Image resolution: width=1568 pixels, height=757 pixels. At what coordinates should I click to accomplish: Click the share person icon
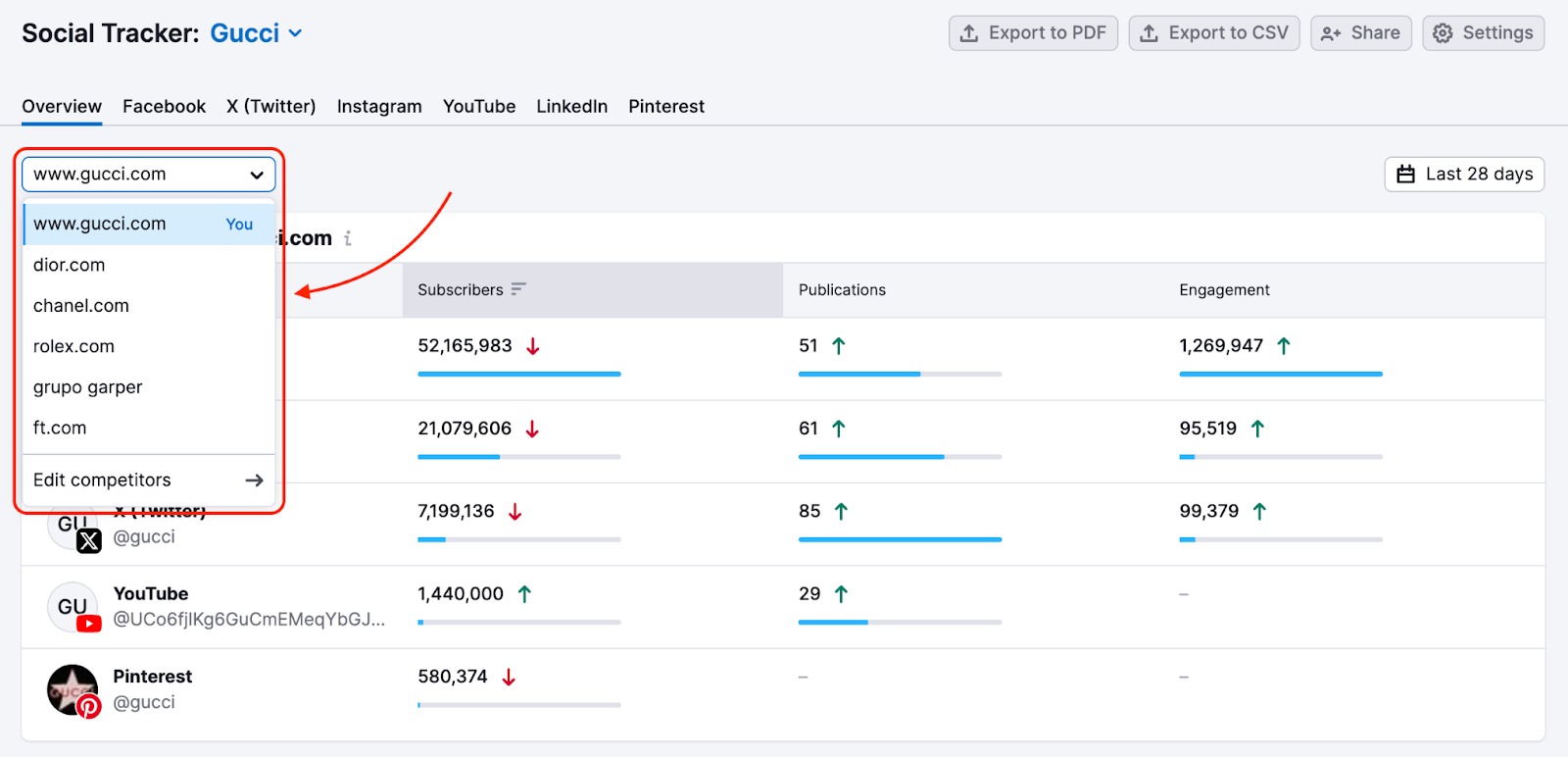1330,34
